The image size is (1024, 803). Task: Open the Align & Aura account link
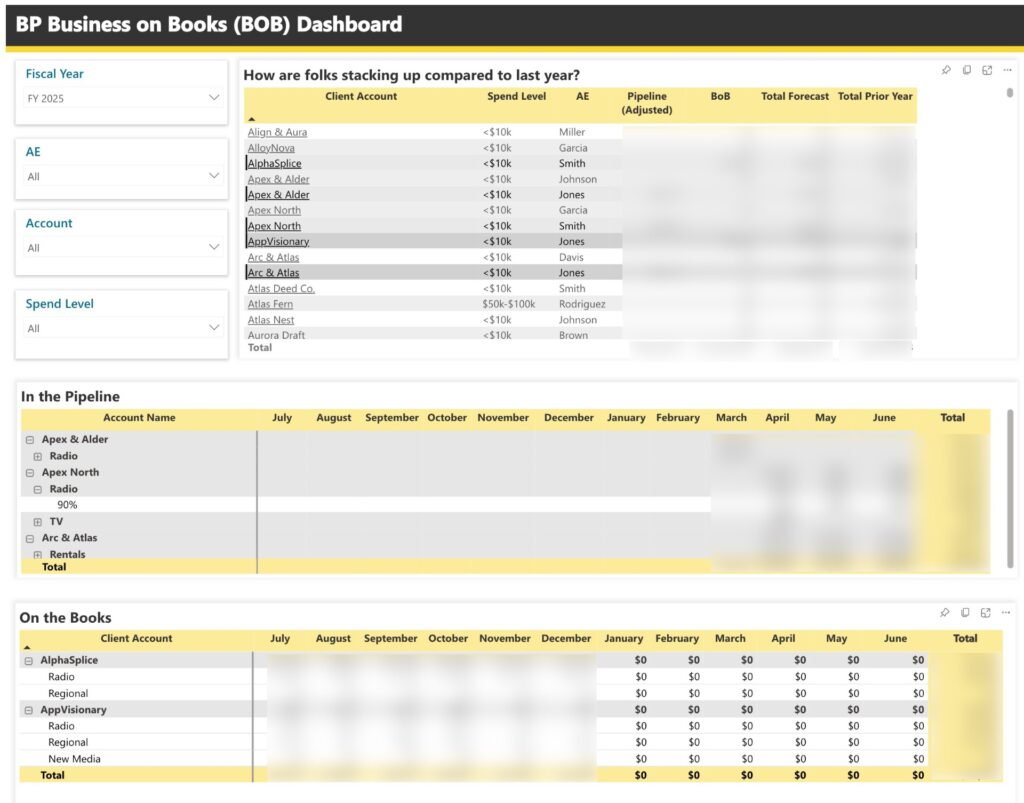(x=277, y=132)
